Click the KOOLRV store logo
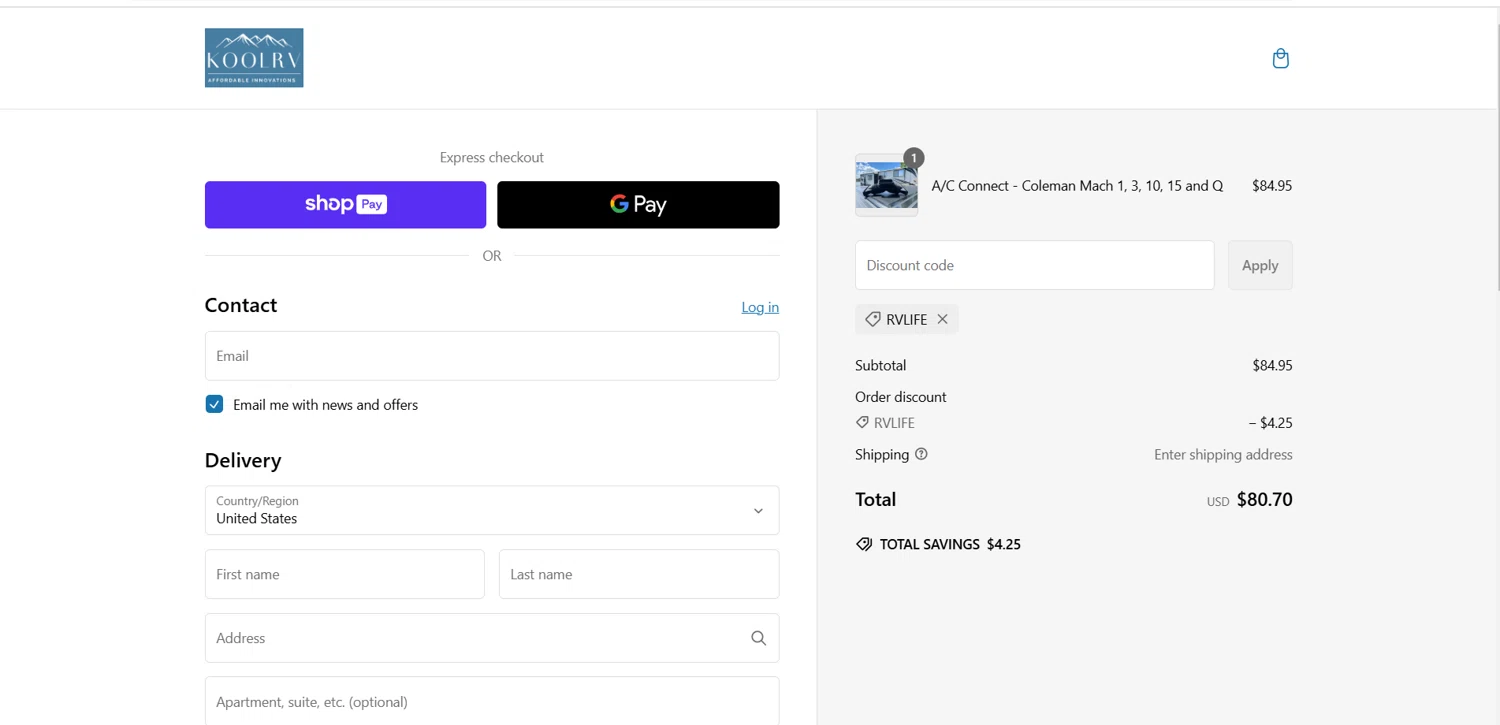Image resolution: width=1500 pixels, height=725 pixels. 254,58
